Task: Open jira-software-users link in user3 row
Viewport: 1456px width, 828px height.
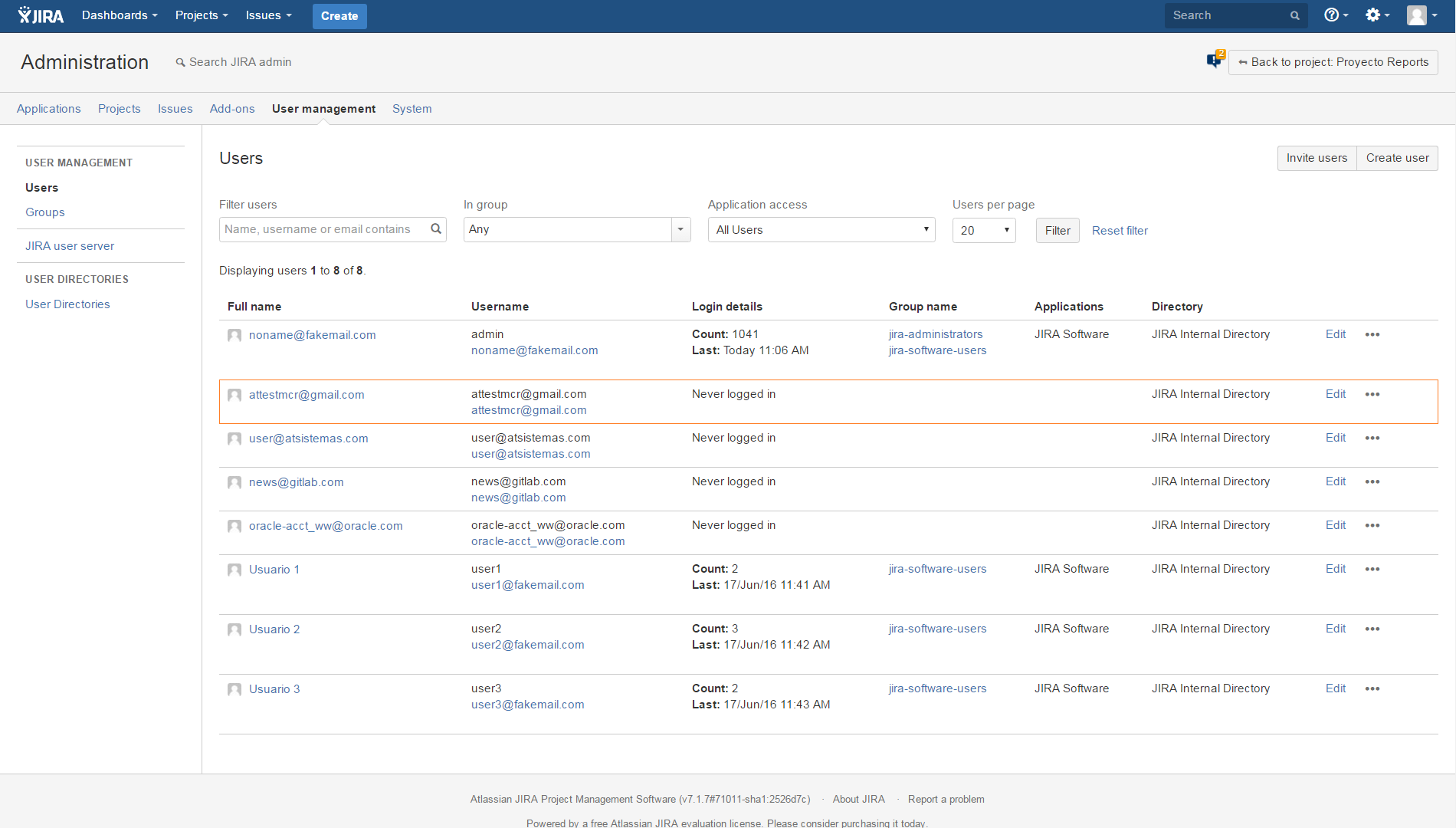Action: click(x=937, y=688)
